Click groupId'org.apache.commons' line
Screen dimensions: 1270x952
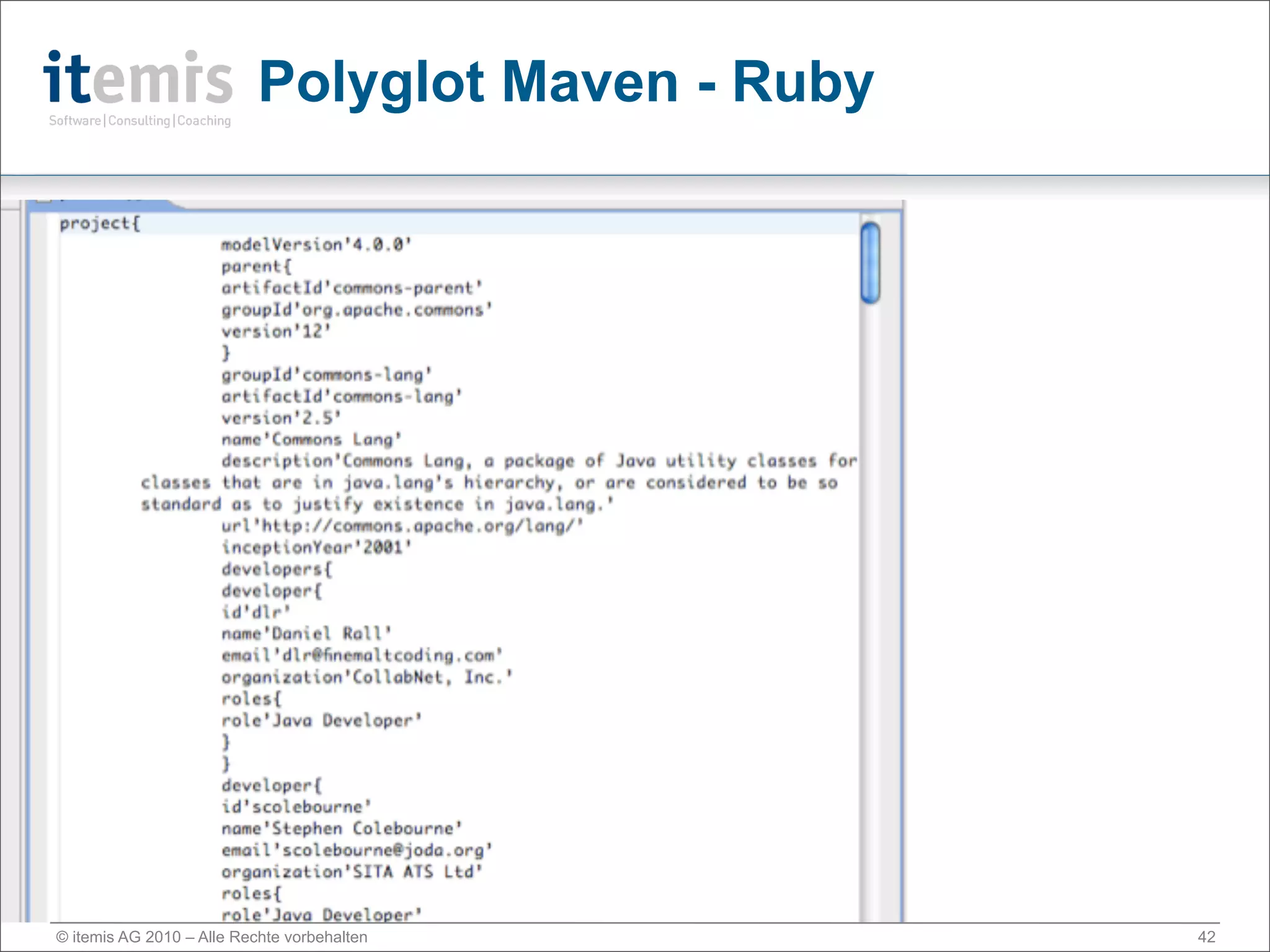coord(357,310)
